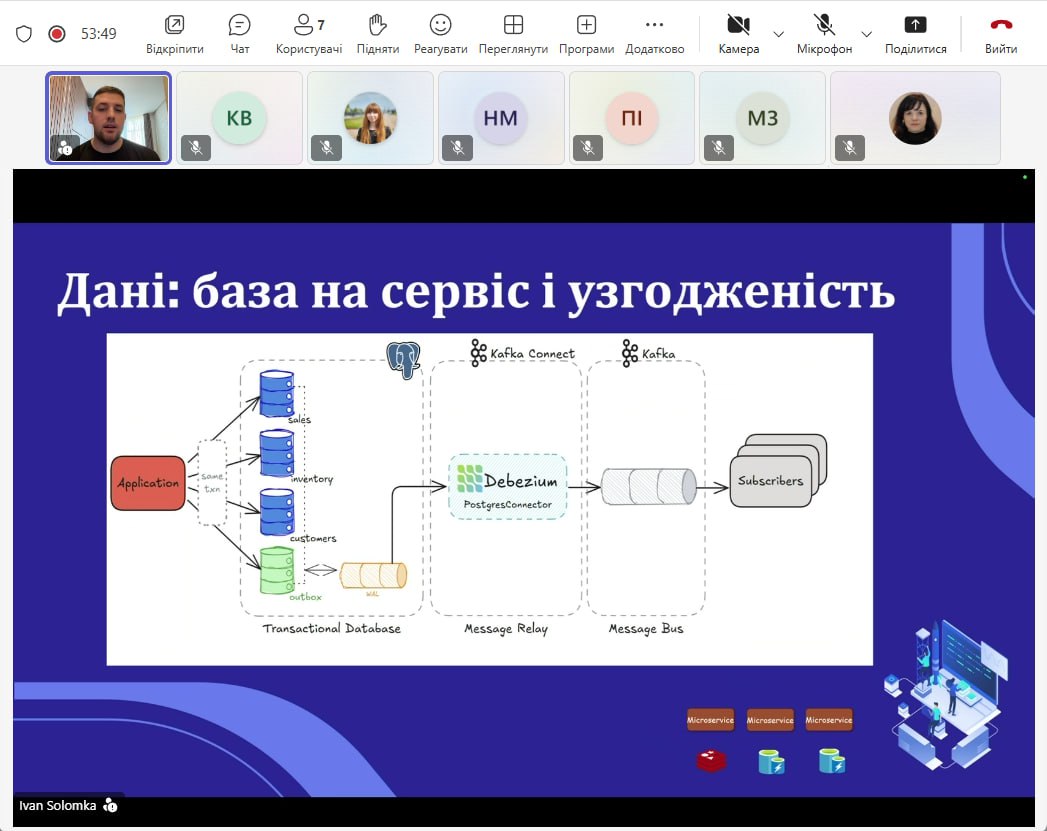Click the shield security icon
Image resolution: width=1047 pixels, height=831 pixels.
[x=24, y=33]
